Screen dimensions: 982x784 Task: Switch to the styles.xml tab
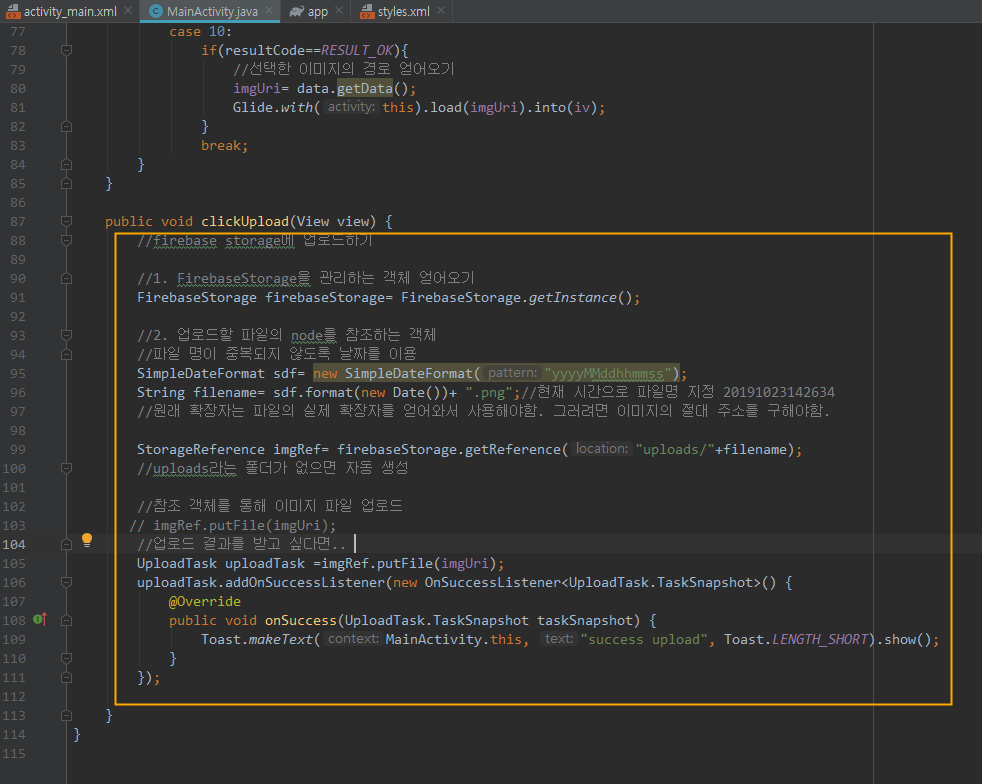(403, 11)
